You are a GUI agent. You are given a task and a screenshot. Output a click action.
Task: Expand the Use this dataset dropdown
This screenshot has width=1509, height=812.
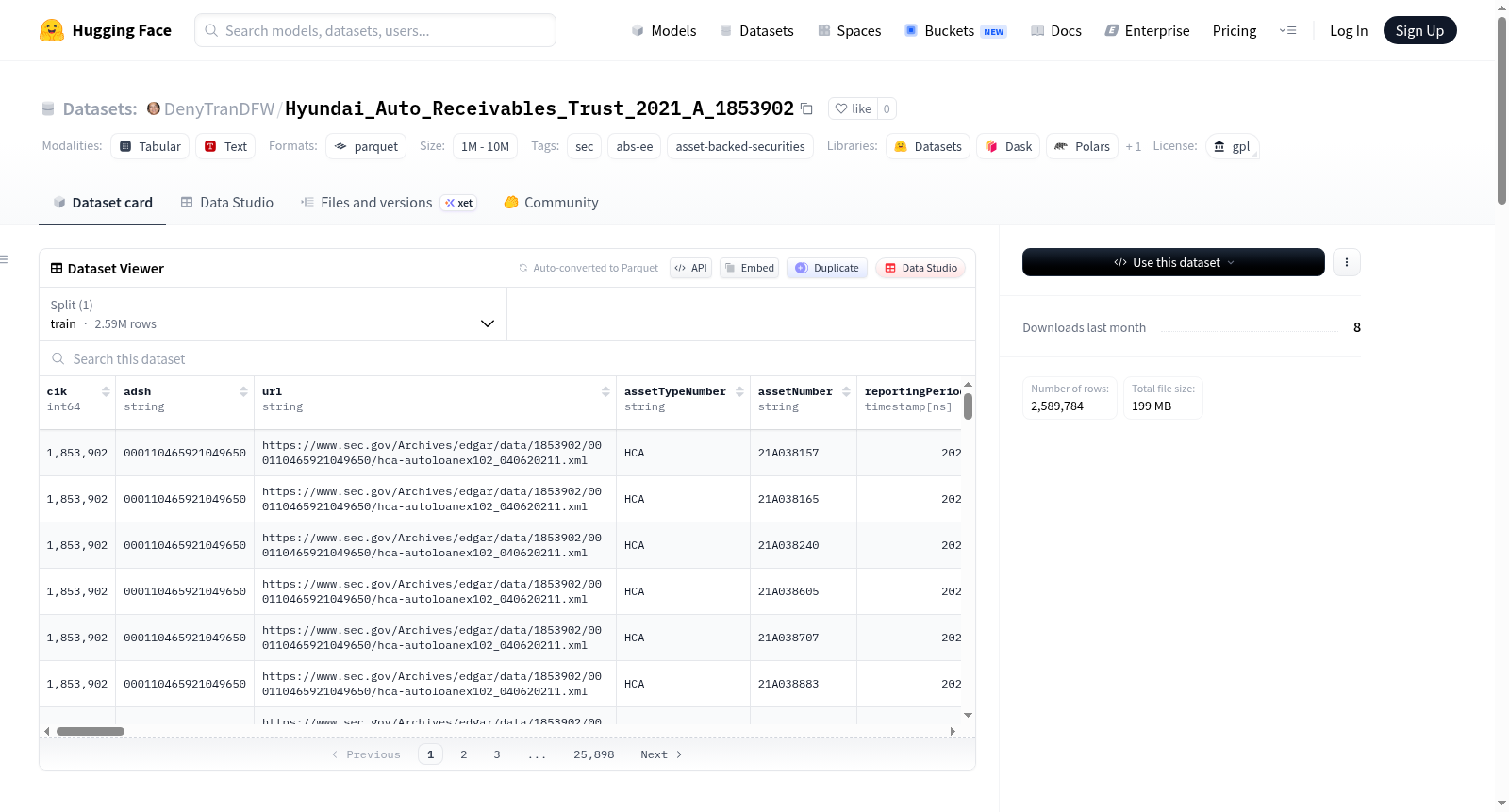1173,262
